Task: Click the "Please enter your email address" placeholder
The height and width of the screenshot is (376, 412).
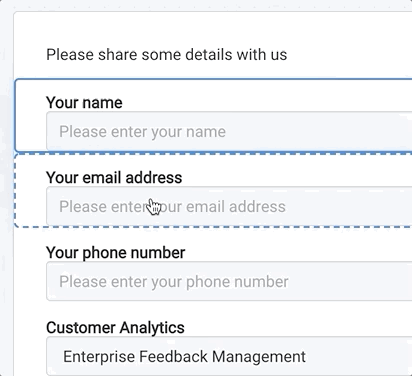Action: click(172, 207)
